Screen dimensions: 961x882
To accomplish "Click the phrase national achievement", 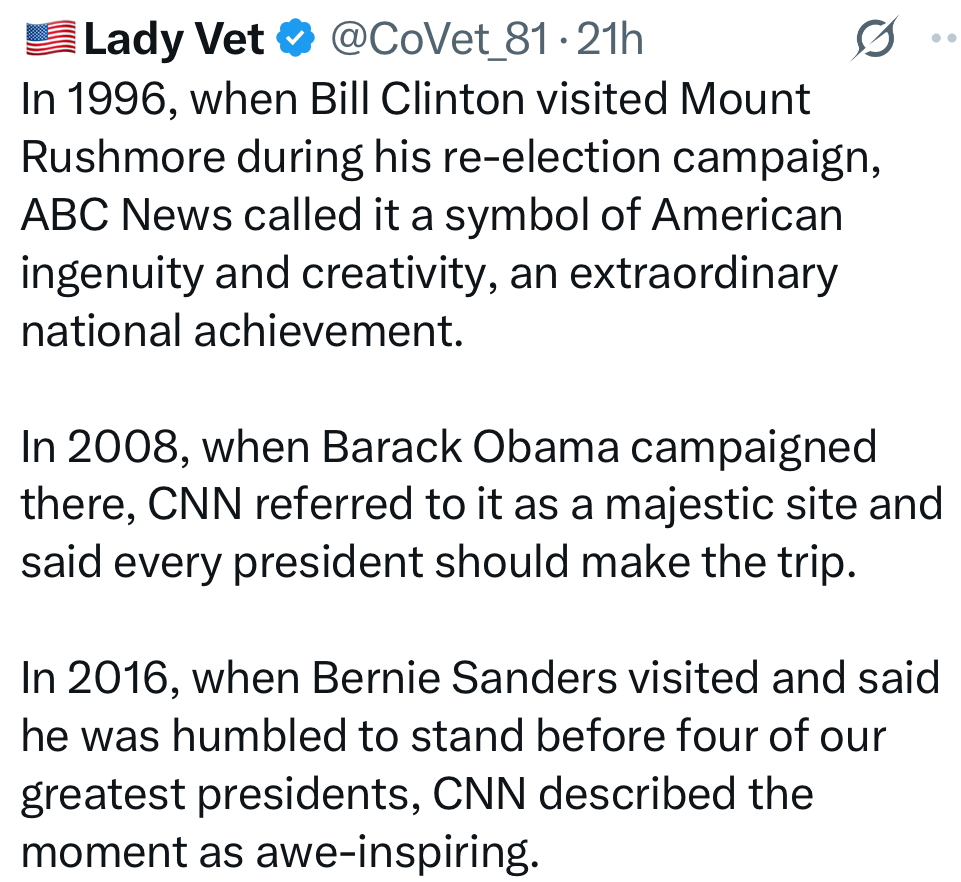I will pyautogui.click(x=242, y=331).
